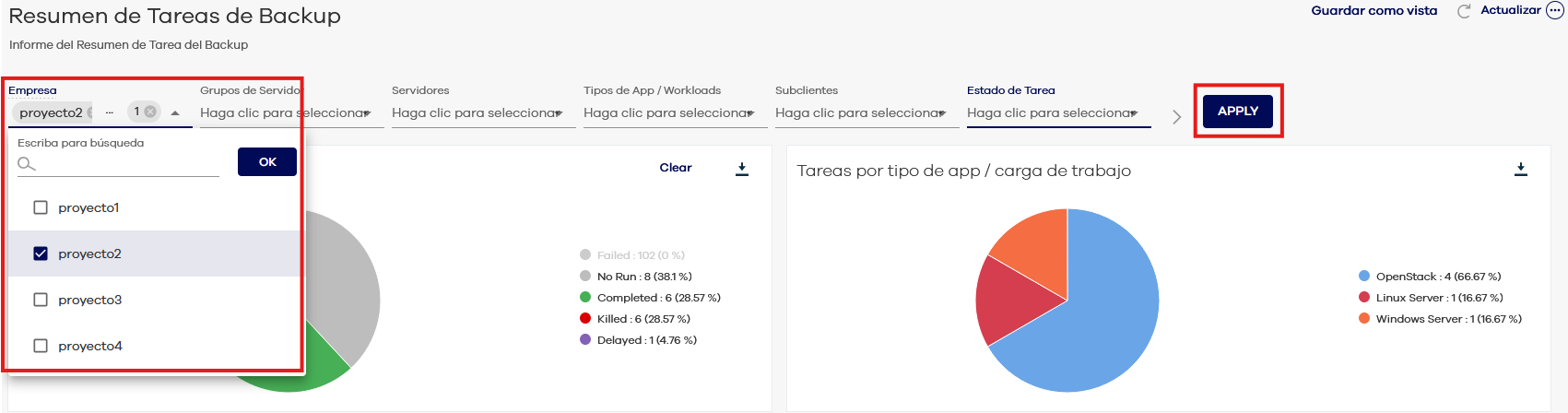Toggle the Linux Server legend entry
Screen dimensions: 1568x413
(1431, 298)
